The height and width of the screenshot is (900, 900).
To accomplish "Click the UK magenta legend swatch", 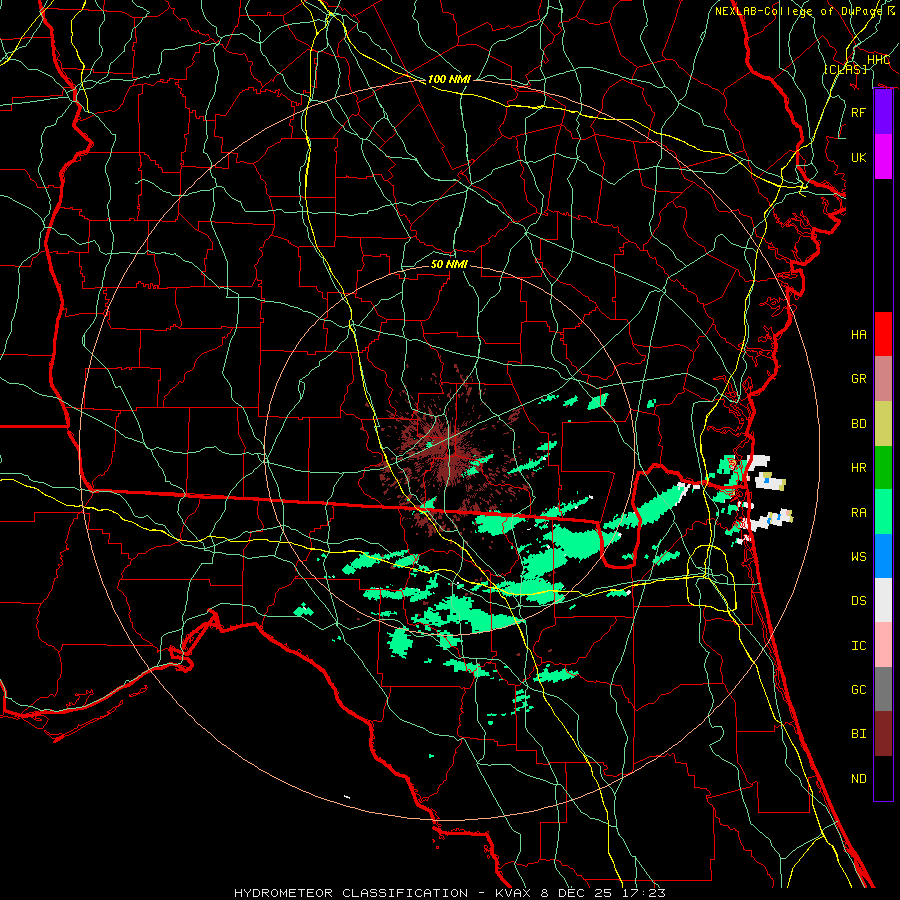I will tap(883, 157).
